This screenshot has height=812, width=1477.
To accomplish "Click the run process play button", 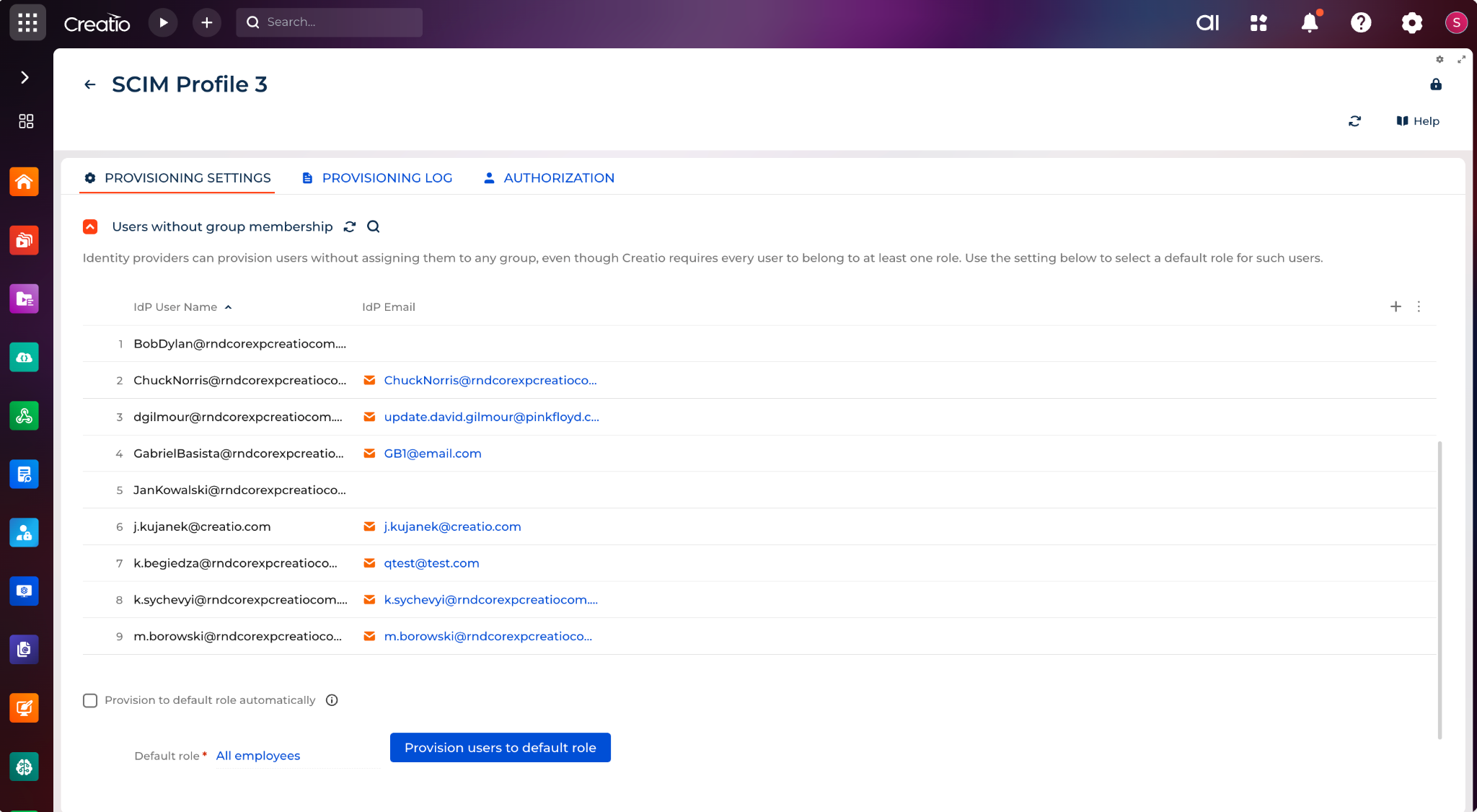I will (163, 22).
